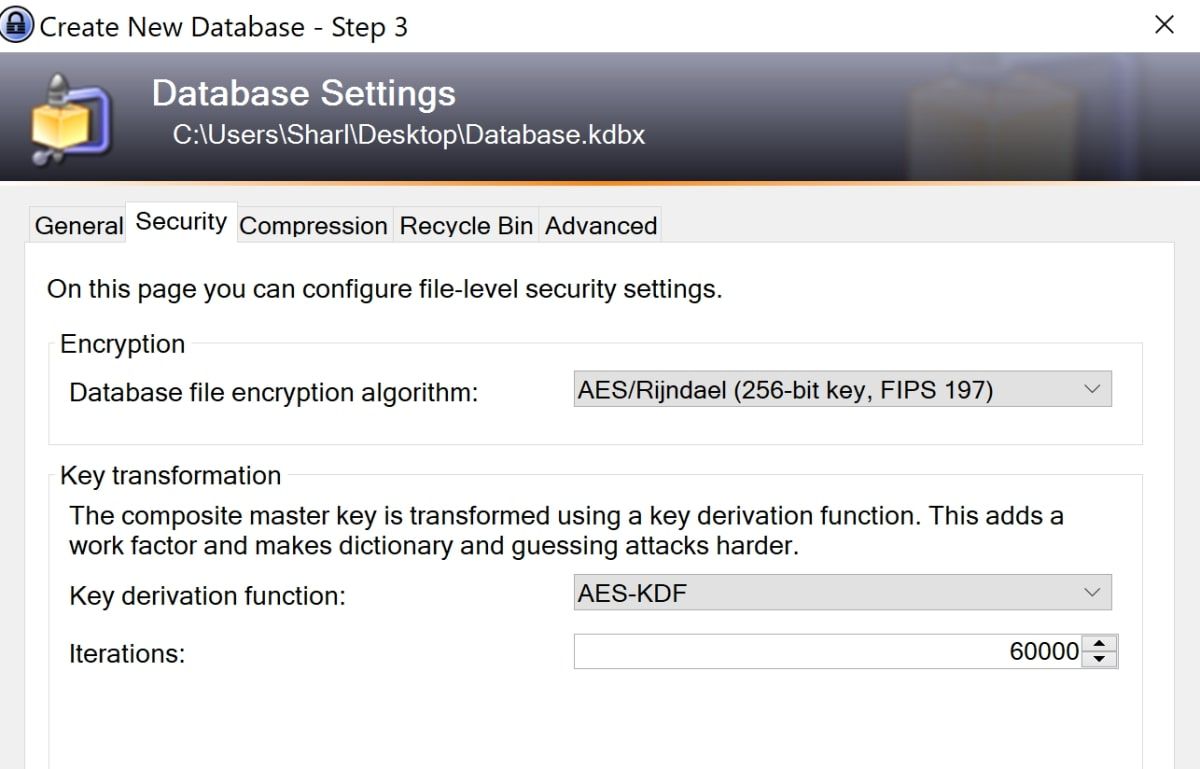Click the database file path text

[408, 134]
